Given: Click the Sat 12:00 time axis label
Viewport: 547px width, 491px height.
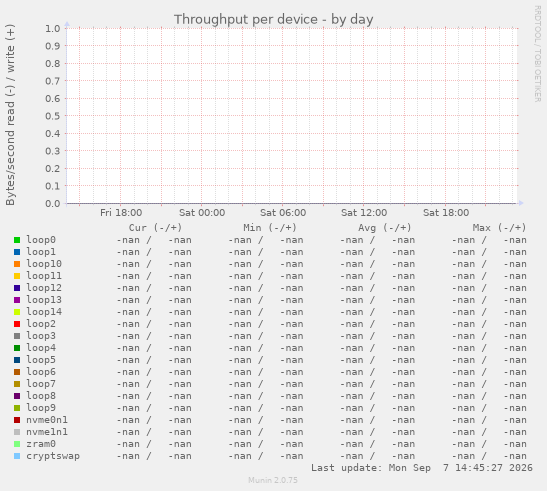Looking at the screenshot, I should (364, 213).
